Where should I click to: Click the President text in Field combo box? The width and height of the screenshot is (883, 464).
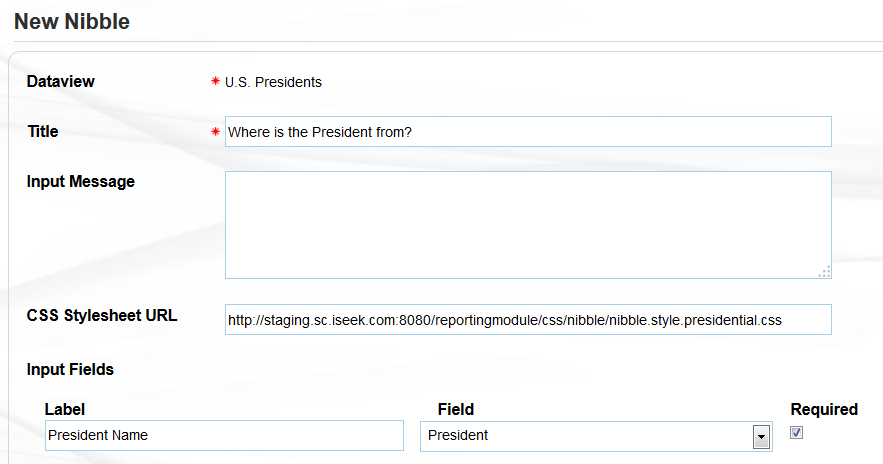tap(458, 436)
